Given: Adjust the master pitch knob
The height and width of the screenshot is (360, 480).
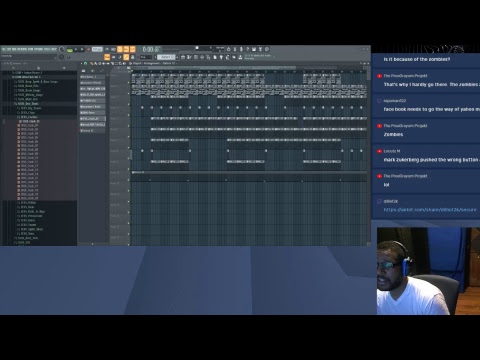Looking at the screenshot, I should tap(61, 57).
